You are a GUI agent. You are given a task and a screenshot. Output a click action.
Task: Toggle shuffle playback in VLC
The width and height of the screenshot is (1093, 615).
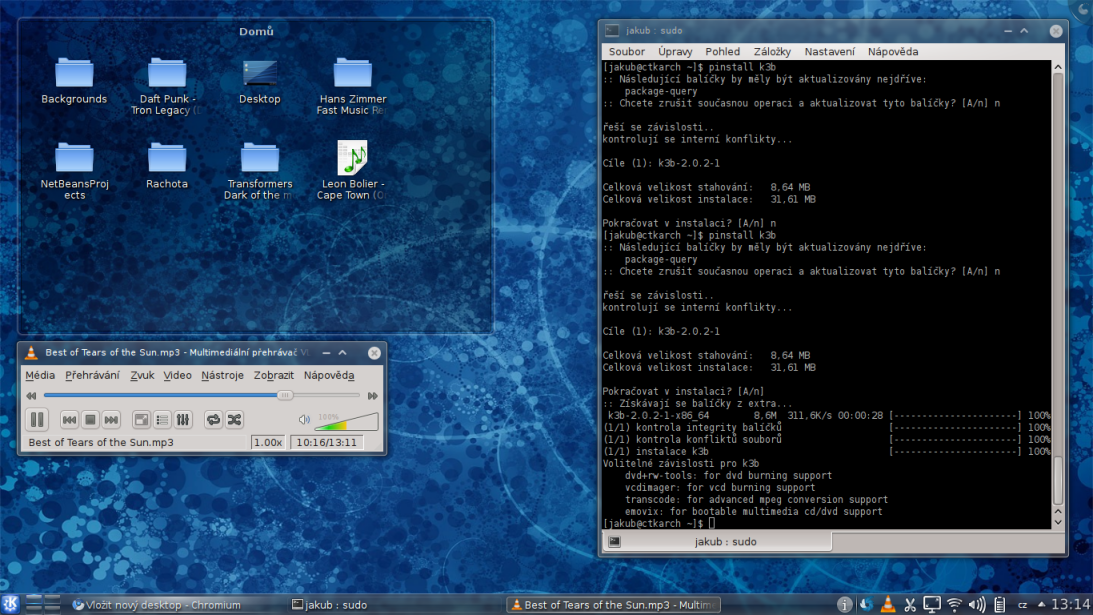pos(234,420)
